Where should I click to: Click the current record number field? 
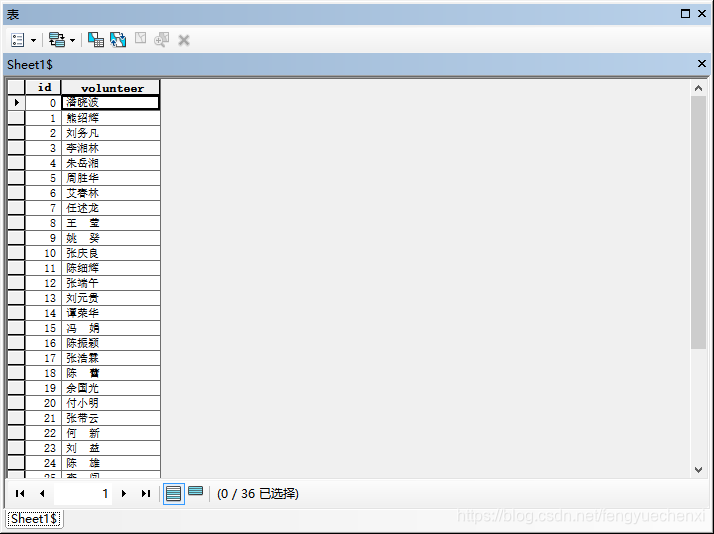[x=83, y=493]
